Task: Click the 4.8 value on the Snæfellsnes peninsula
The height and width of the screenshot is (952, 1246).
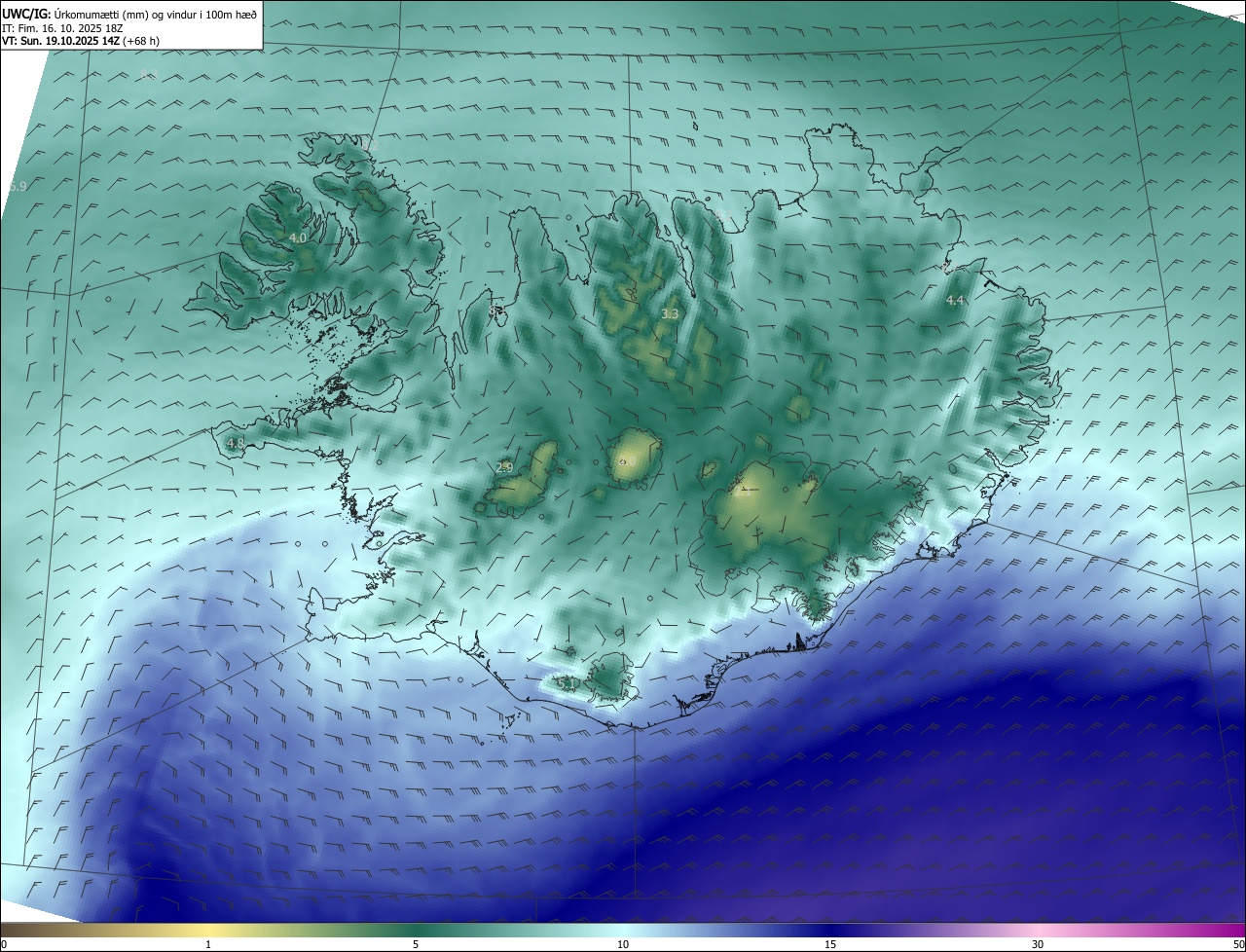Action: [x=235, y=444]
